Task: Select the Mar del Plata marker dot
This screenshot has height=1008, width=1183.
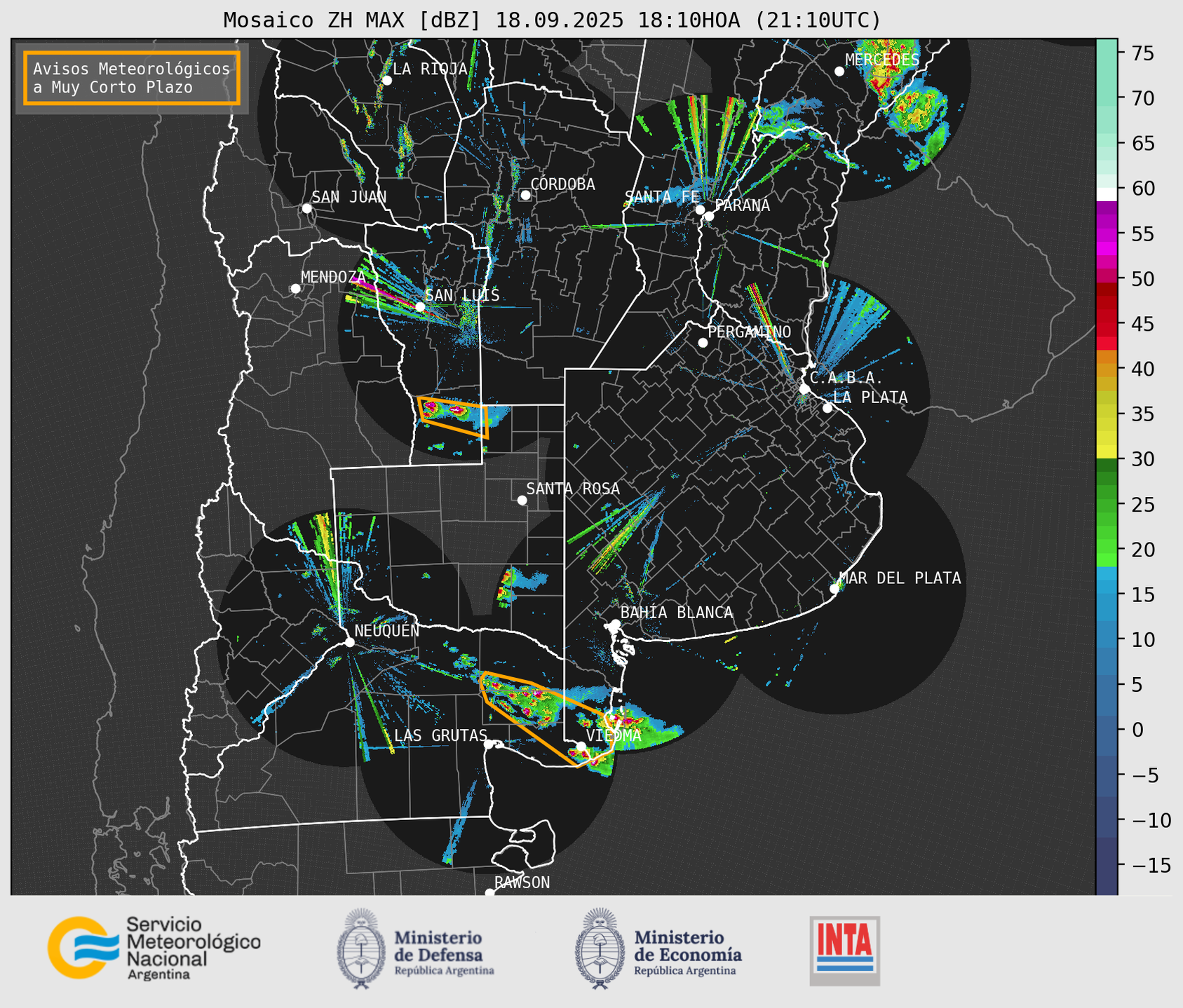Action: [x=834, y=588]
